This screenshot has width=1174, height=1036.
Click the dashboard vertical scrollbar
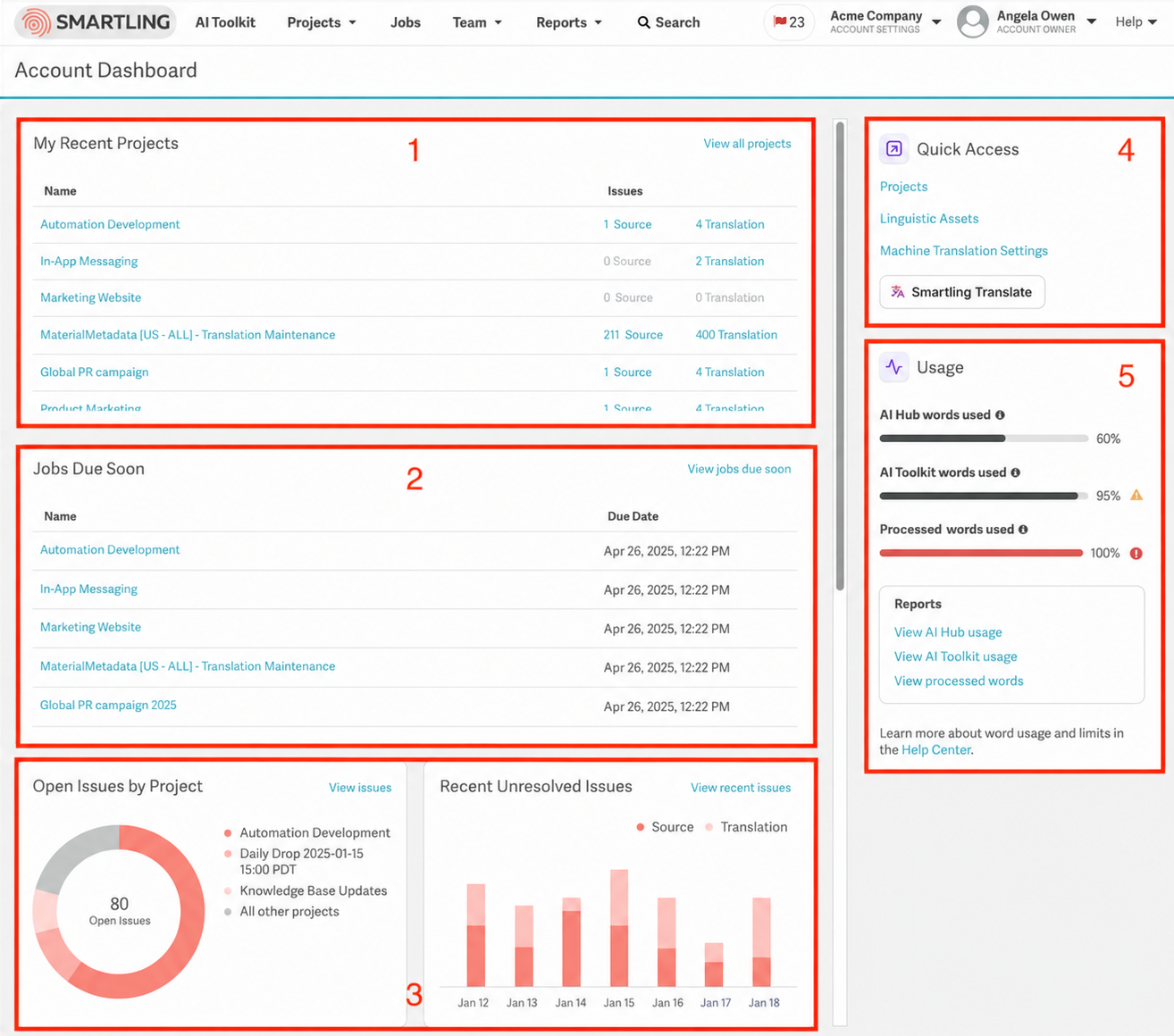840,355
